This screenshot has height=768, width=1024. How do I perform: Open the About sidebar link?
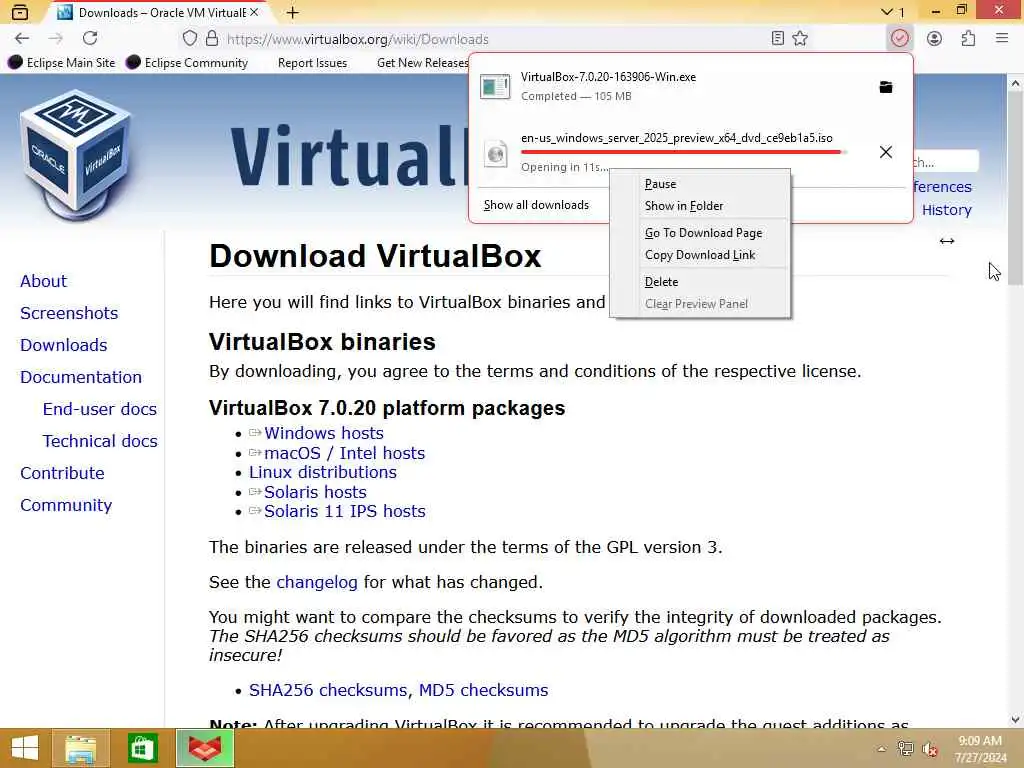pyautogui.click(x=43, y=281)
